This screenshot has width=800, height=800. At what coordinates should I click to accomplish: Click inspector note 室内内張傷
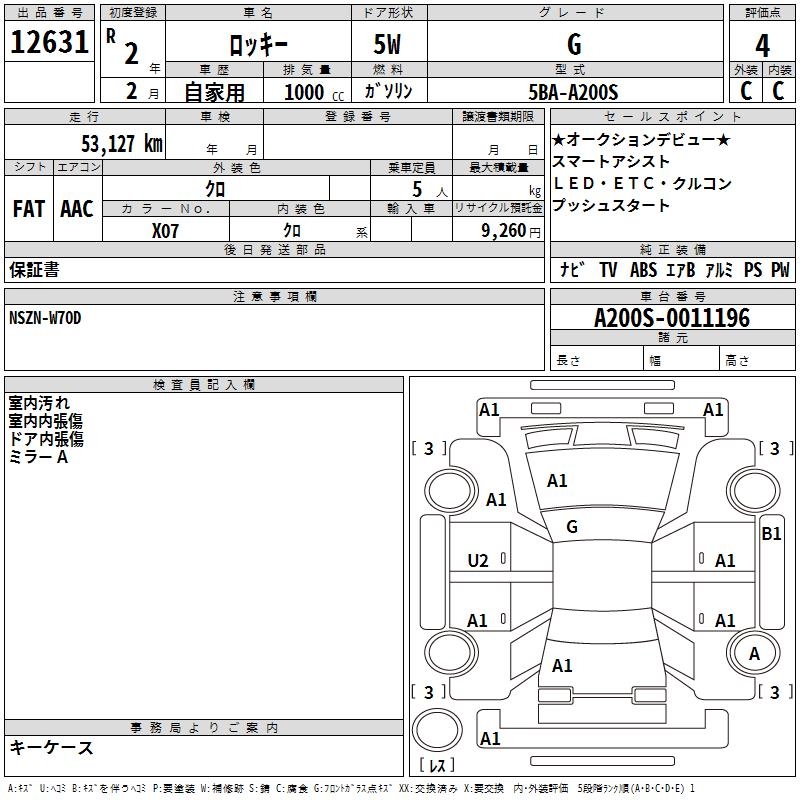(45, 421)
